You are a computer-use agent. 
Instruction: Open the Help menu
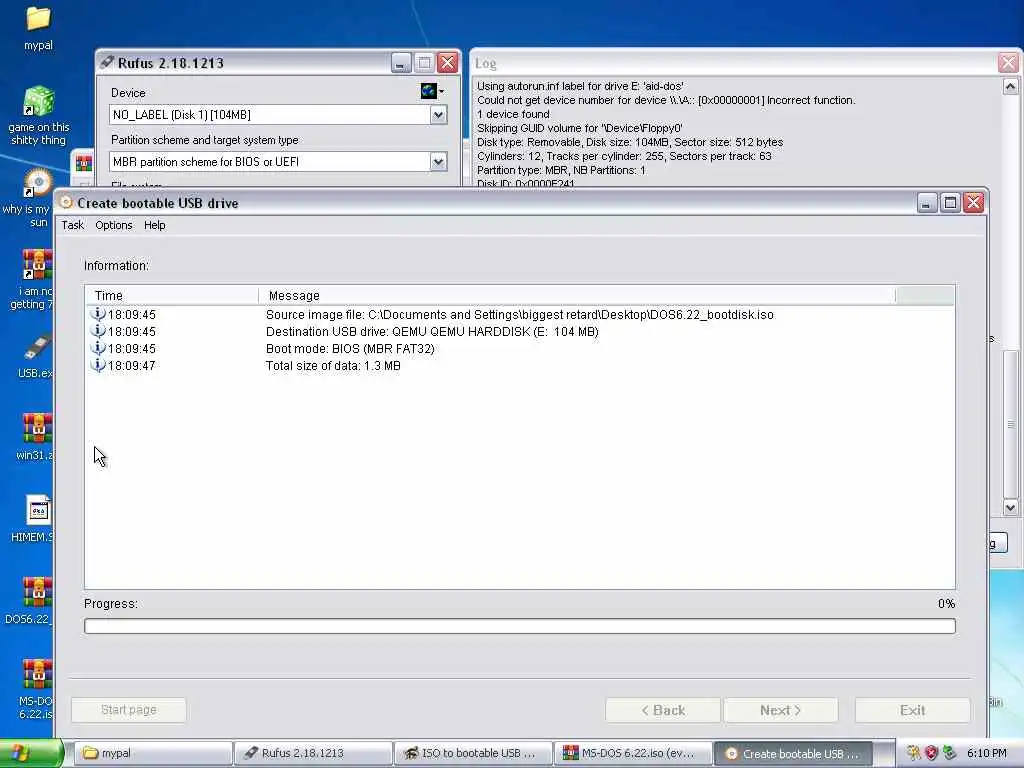click(x=155, y=225)
